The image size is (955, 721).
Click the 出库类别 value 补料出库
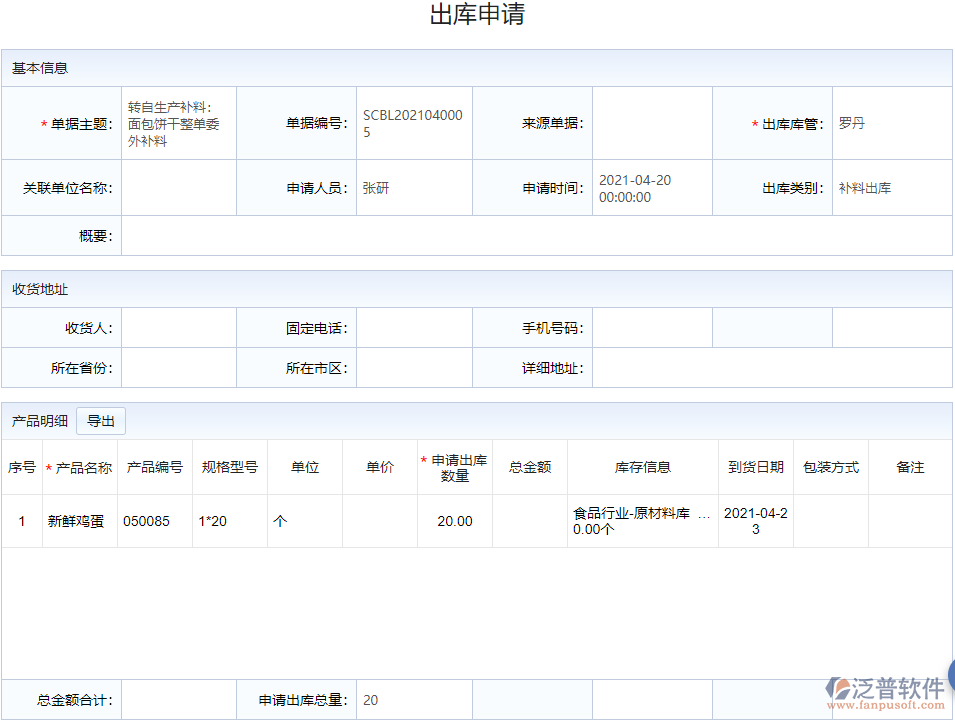pos(892,187)
